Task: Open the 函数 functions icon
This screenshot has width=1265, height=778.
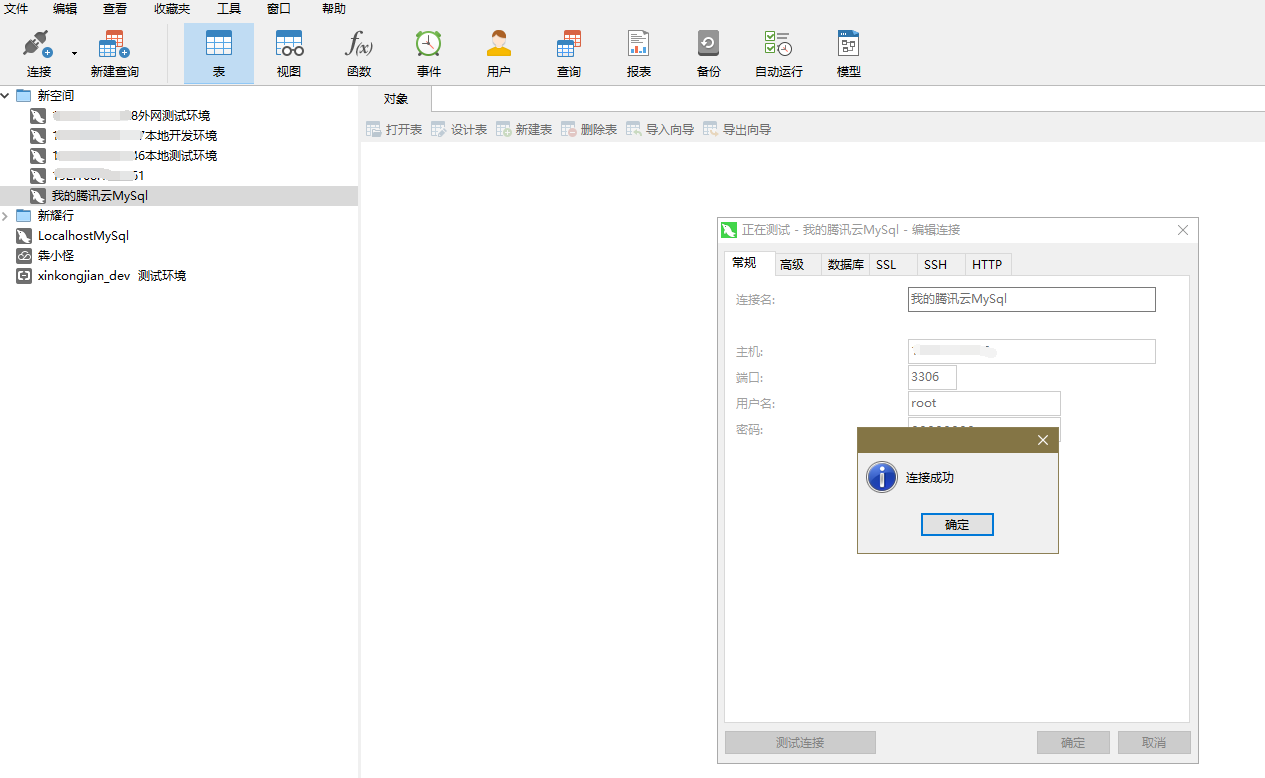Action: (359, 53)
